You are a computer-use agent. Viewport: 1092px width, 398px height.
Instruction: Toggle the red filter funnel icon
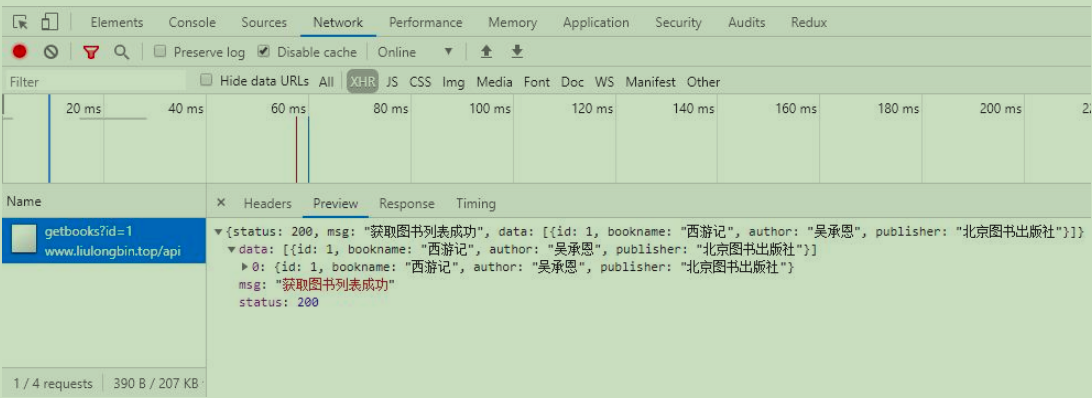coord(91,52)
